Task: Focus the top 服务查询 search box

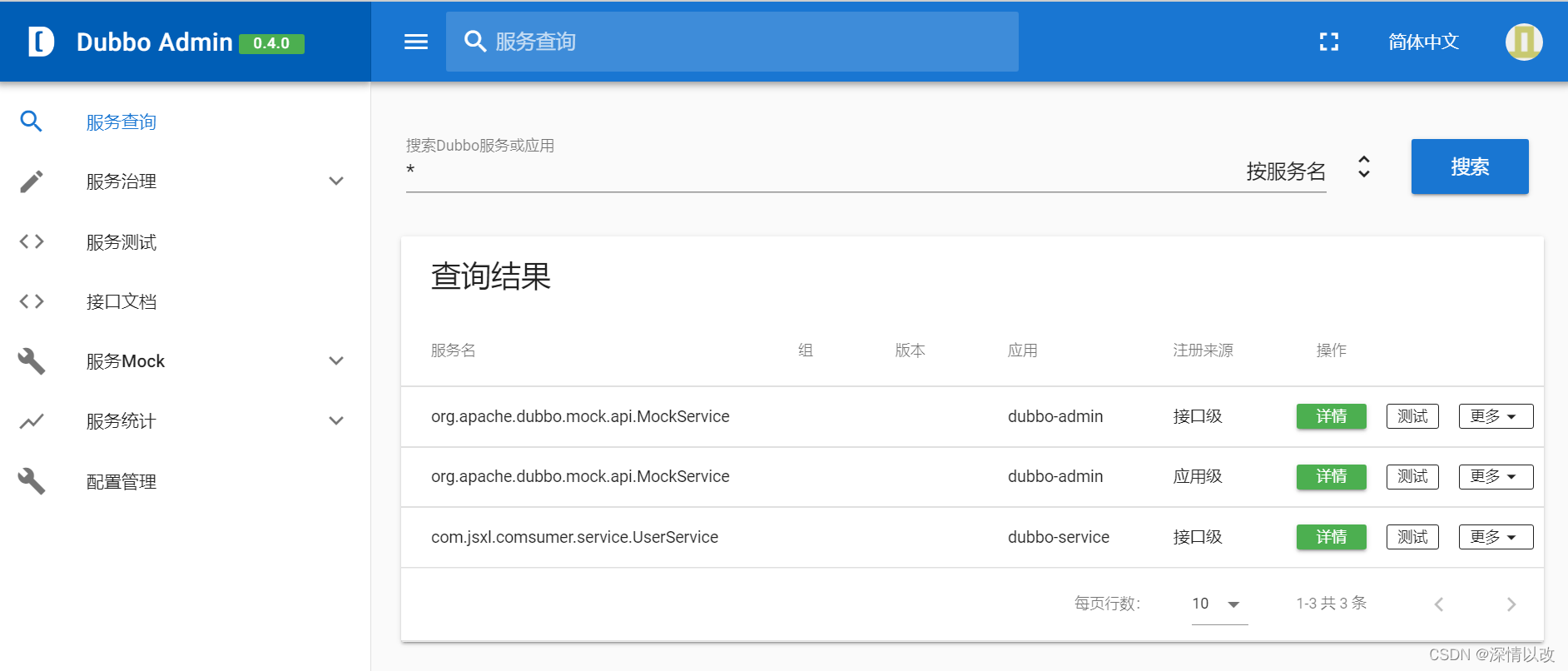Action: click(x=732, y=42)
